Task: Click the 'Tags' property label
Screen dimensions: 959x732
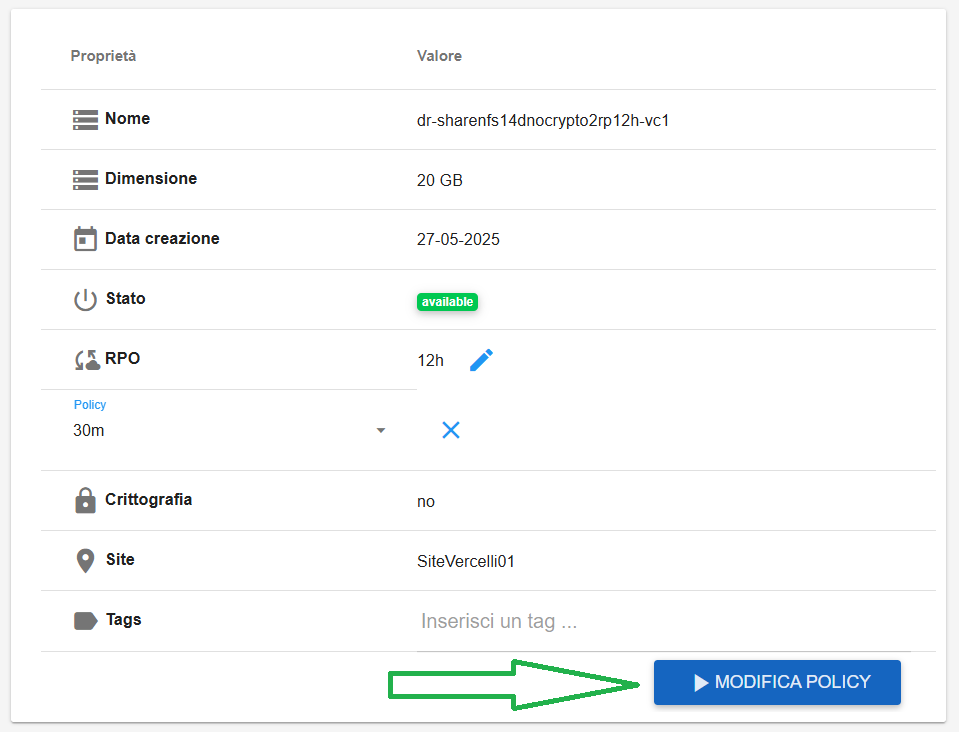Action: tap(124, 619)
